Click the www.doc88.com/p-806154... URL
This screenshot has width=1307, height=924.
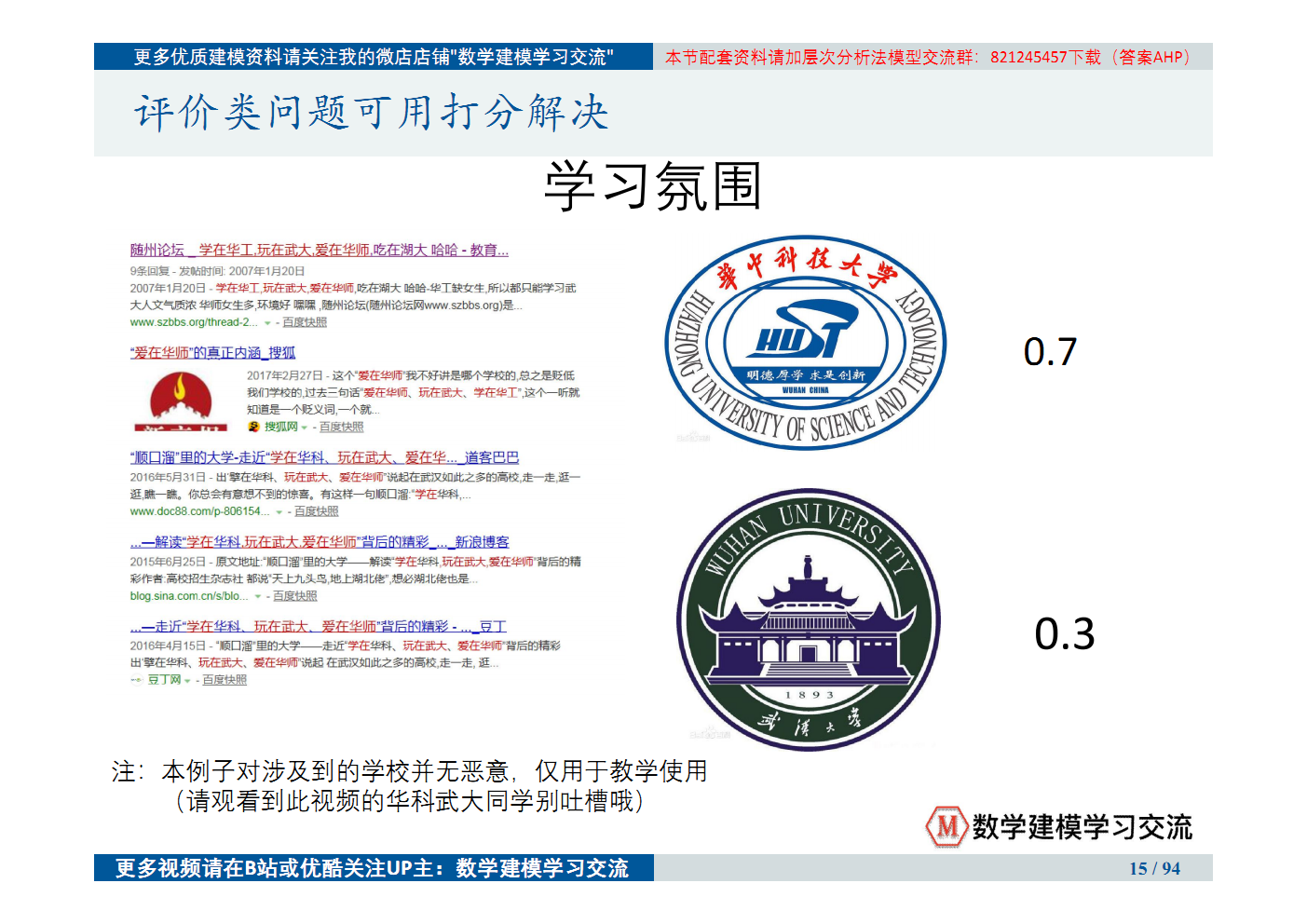coord(200,511)
